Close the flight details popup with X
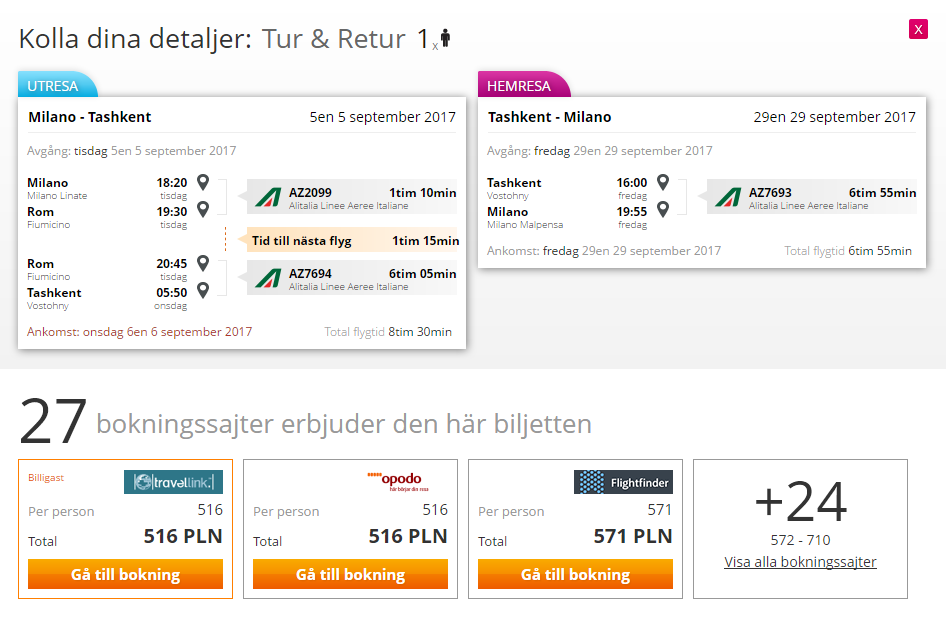Viewport: 946px width, 618px height. click(918, 29)
